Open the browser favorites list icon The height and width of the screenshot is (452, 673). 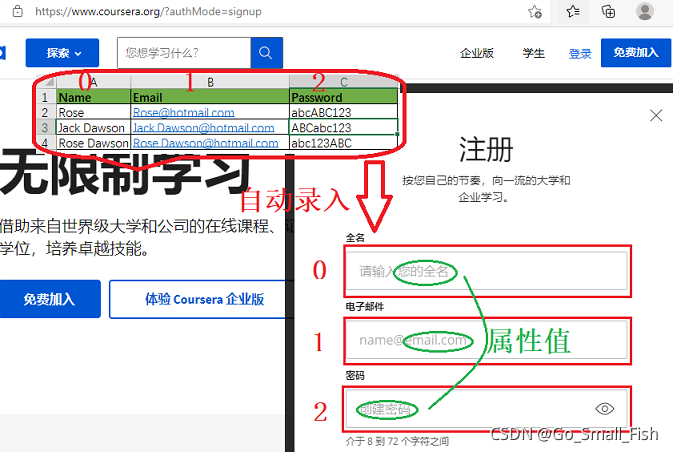click(573, 12)
